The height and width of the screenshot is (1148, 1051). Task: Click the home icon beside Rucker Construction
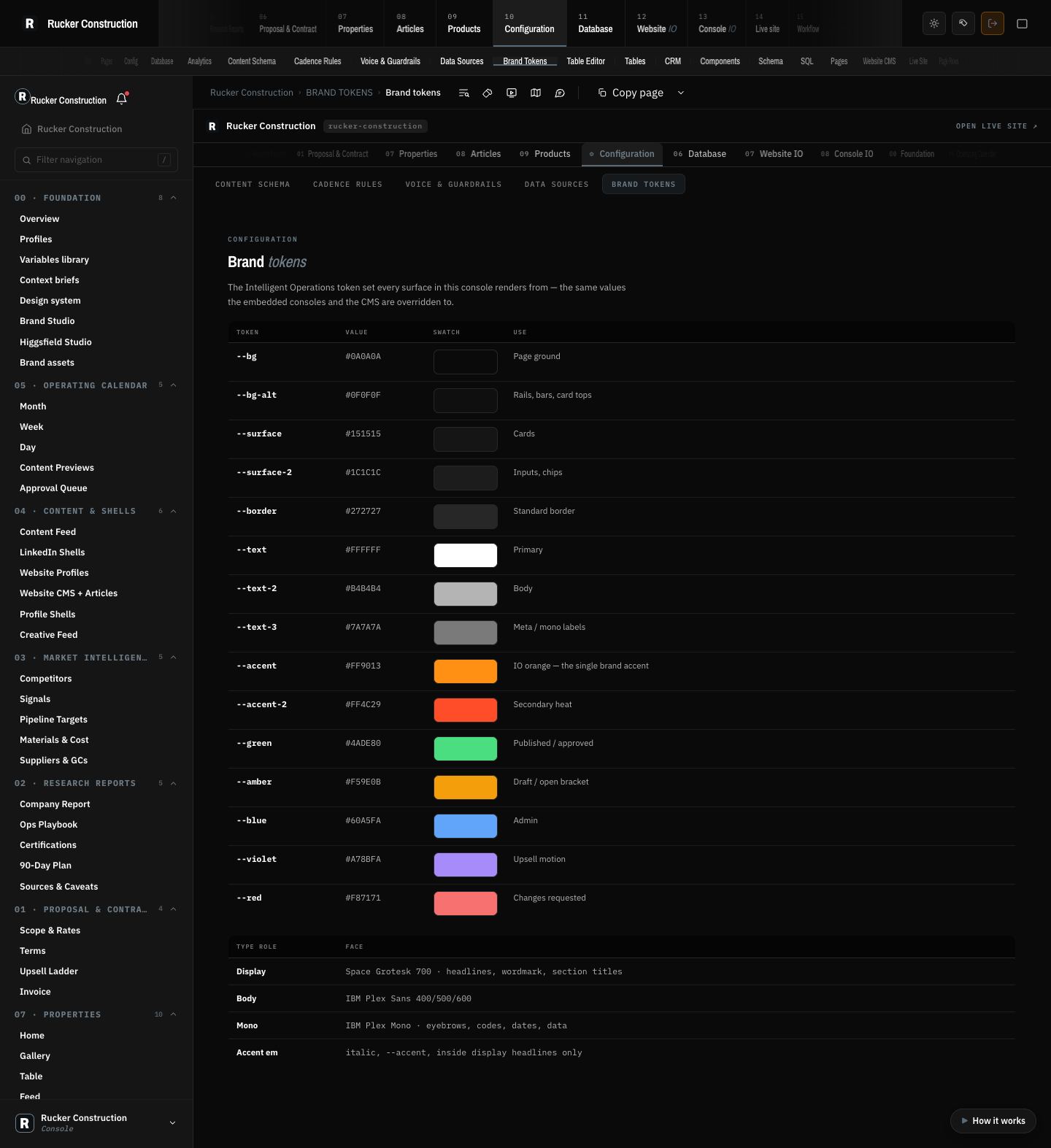27,129
